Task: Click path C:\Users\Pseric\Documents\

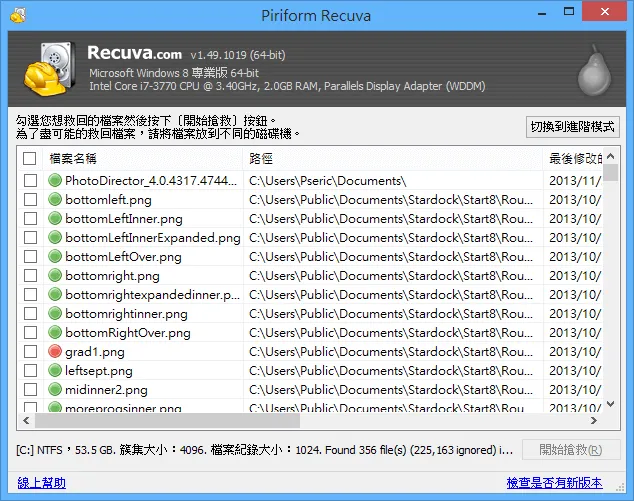Action: pyautogui.click(x=328, y=181)
